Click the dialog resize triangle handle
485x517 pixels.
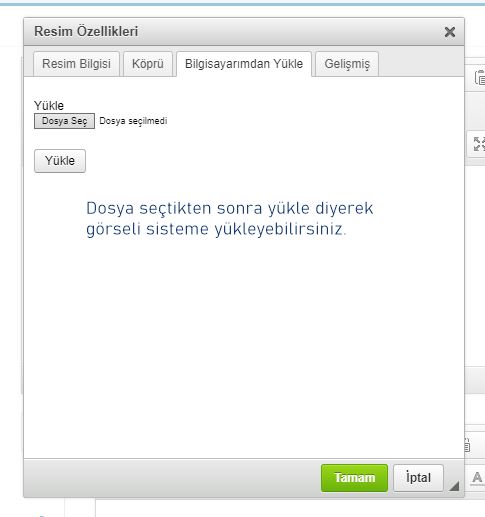pos(454,486)
